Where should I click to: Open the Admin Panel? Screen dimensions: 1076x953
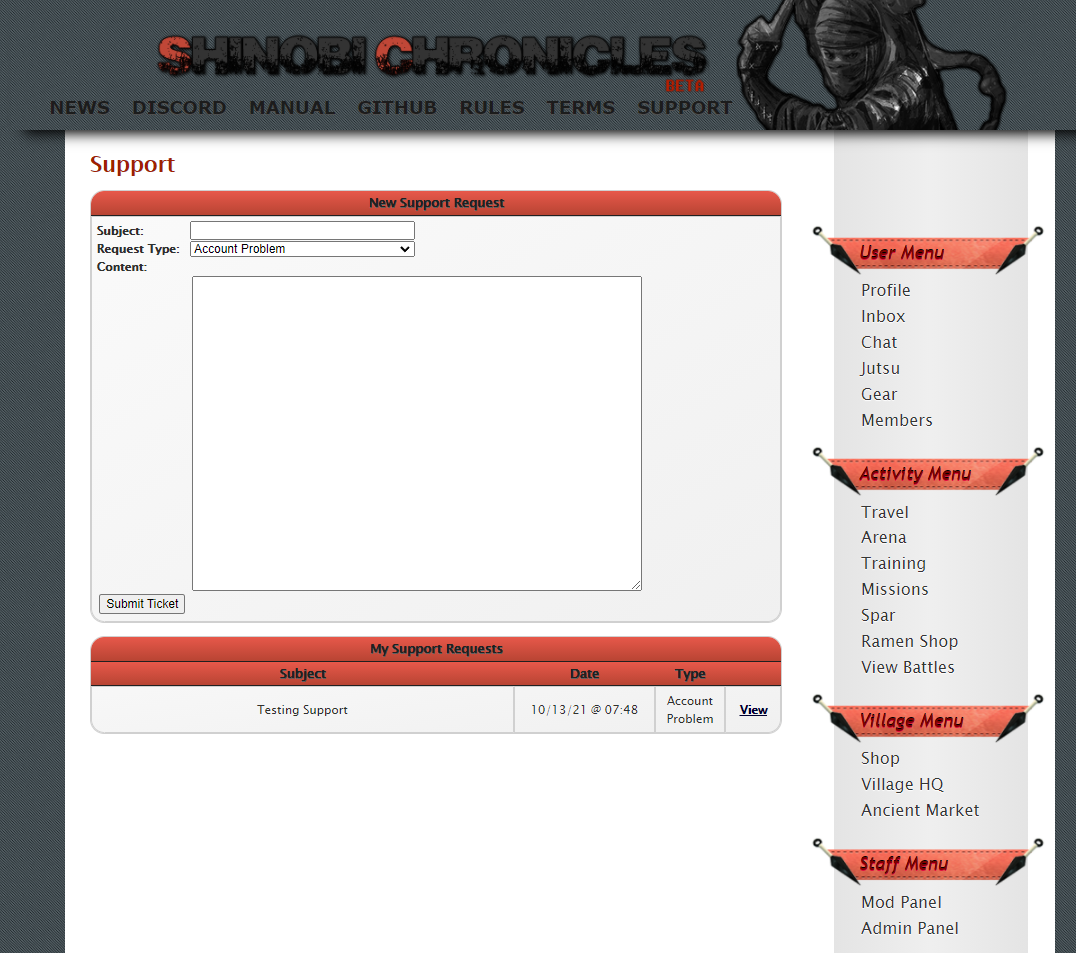click(x=909, y=928)
